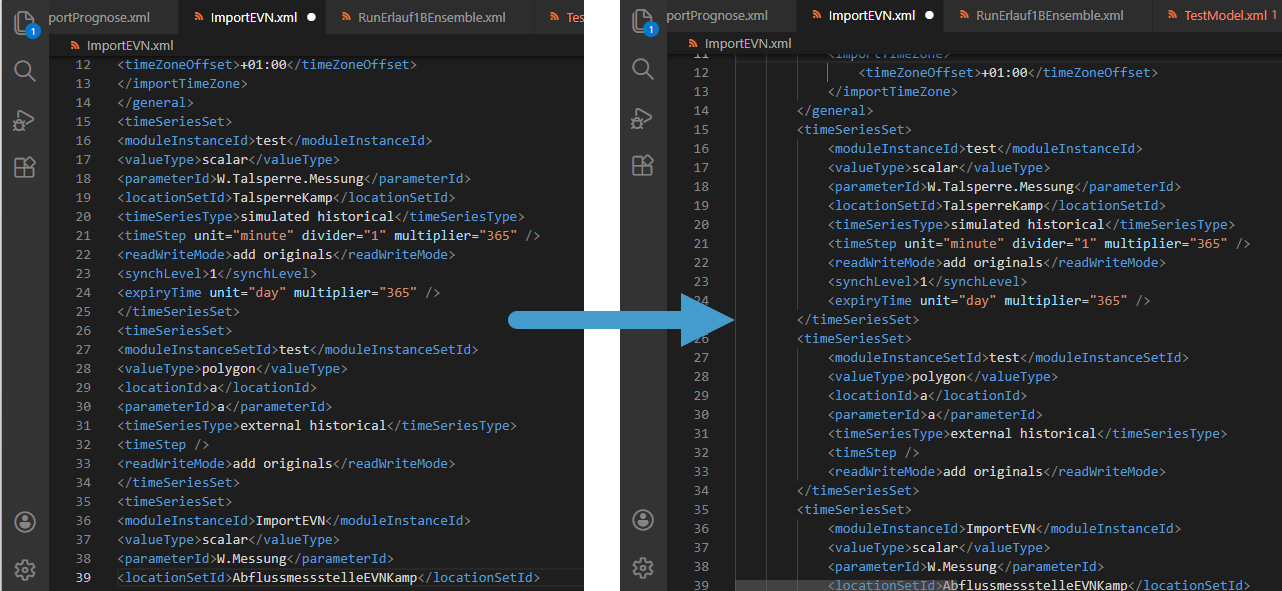The width and height of the screenshot is (1282, 591).
Task: Click the timeZoneOffset +01:00 line in the left window
Action: pyautogui.click(x=267, y=64)
